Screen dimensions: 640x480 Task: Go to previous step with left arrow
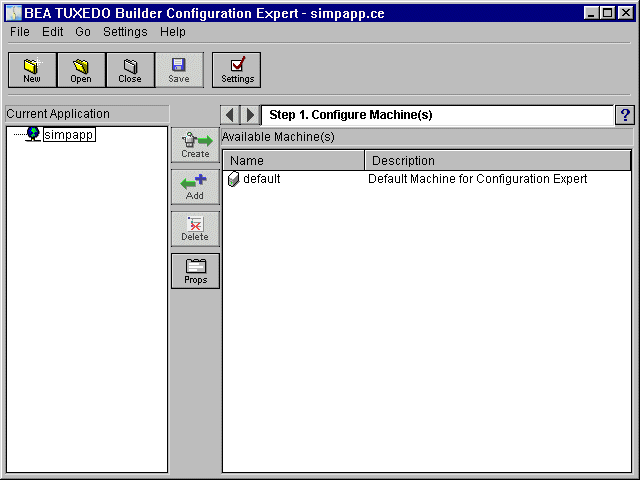coord(230,115)
